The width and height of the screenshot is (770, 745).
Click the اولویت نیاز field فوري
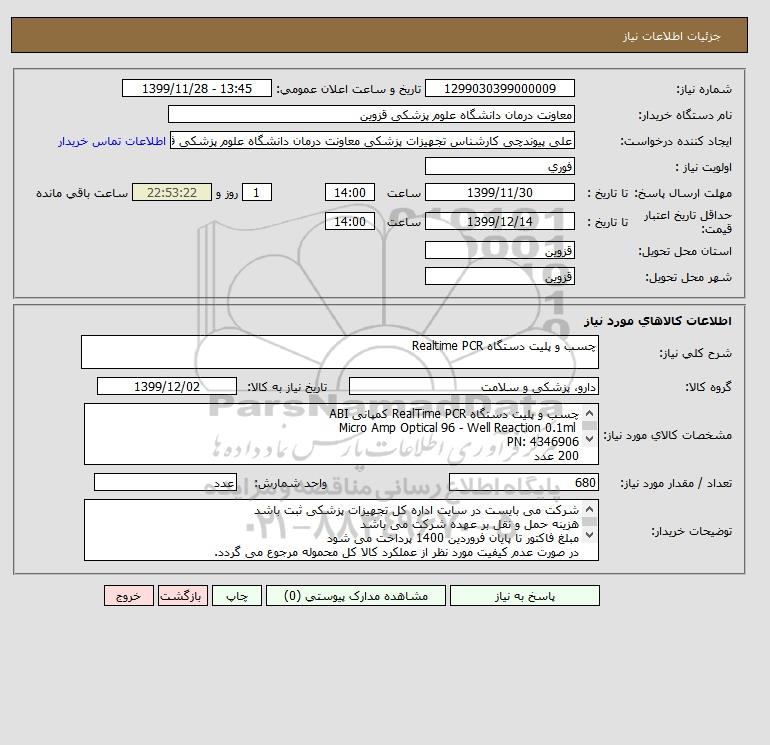click(x=499, y=166)
